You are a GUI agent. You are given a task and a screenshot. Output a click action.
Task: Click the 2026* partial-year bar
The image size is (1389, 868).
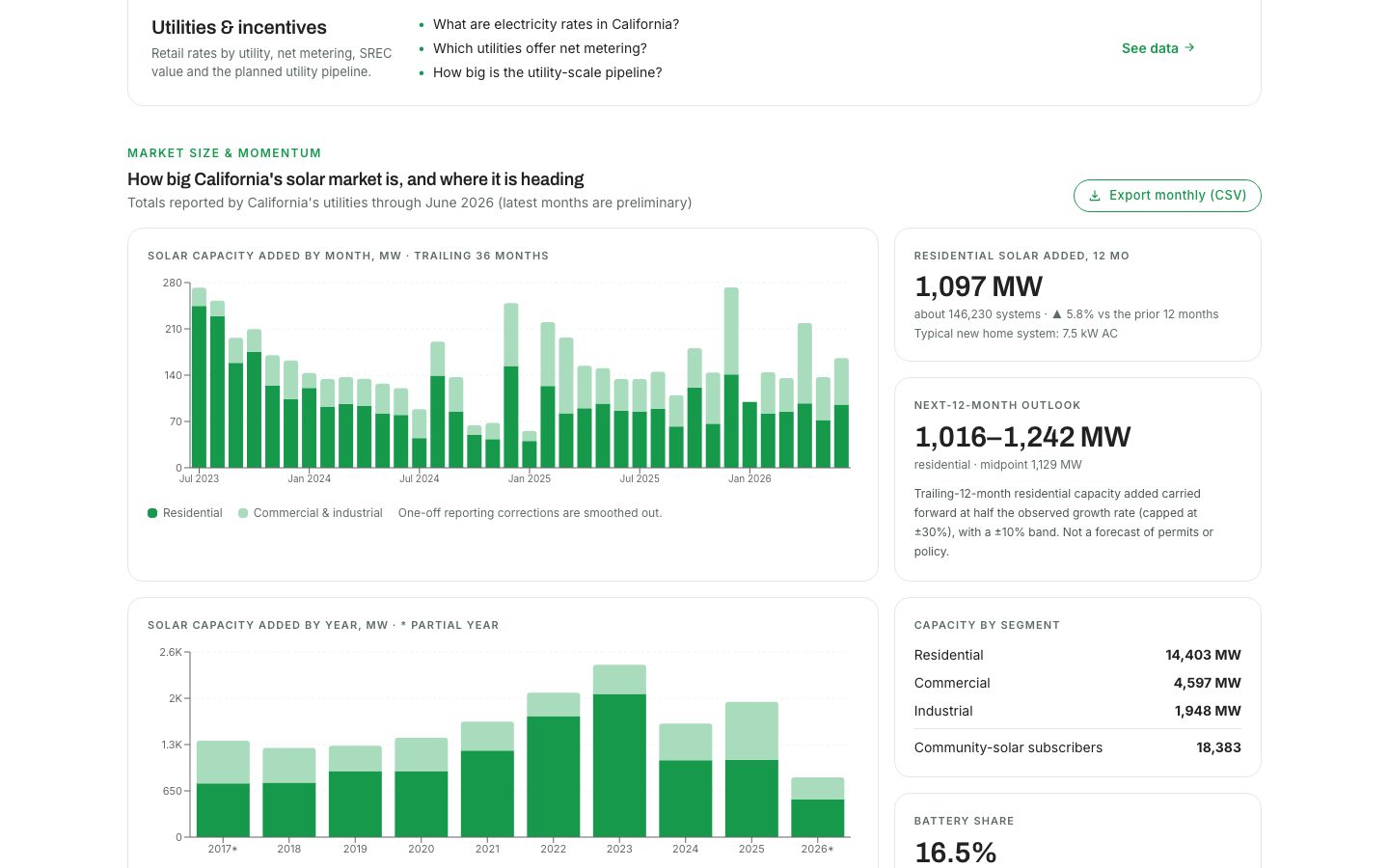(817, 807)
